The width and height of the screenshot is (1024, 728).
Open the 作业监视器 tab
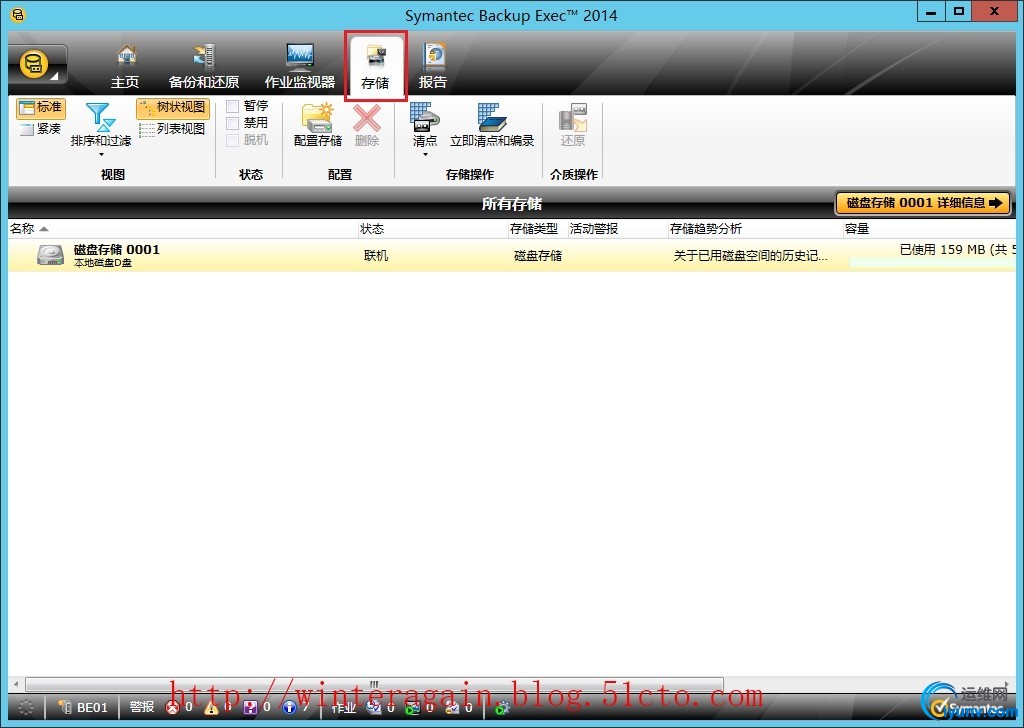click(300, 67)
